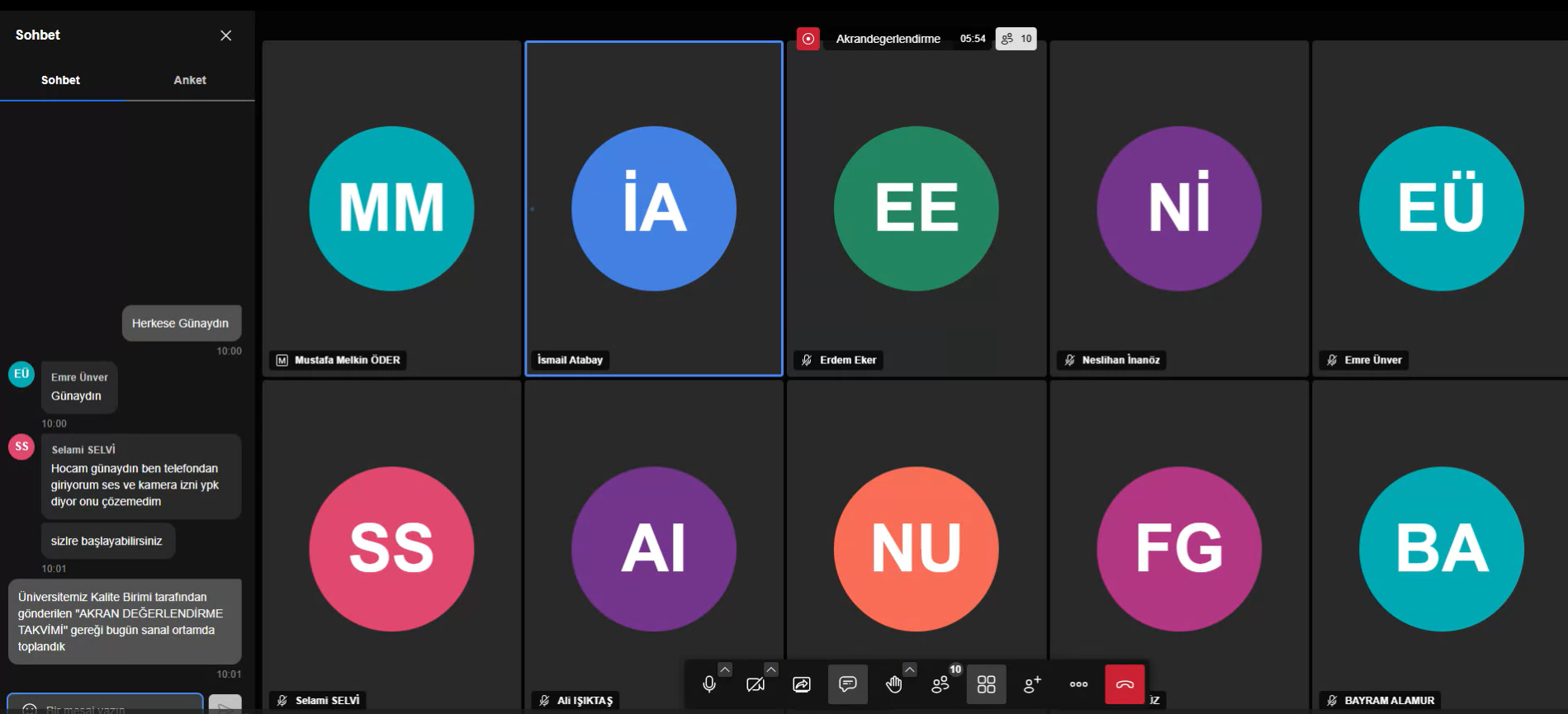The image size is (1568, 714).
Task: Switch to the Anket tab
Action: 190,80
